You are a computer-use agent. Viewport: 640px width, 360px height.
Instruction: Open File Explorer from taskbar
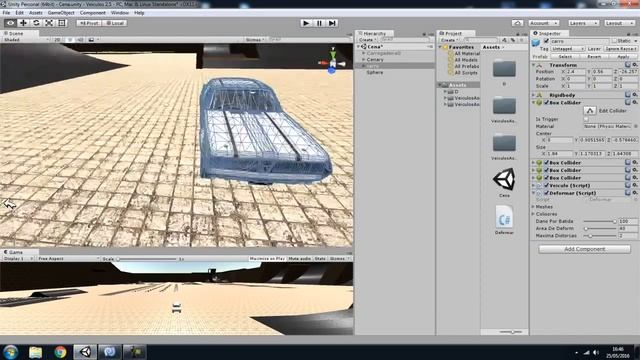tap(36, 352)
